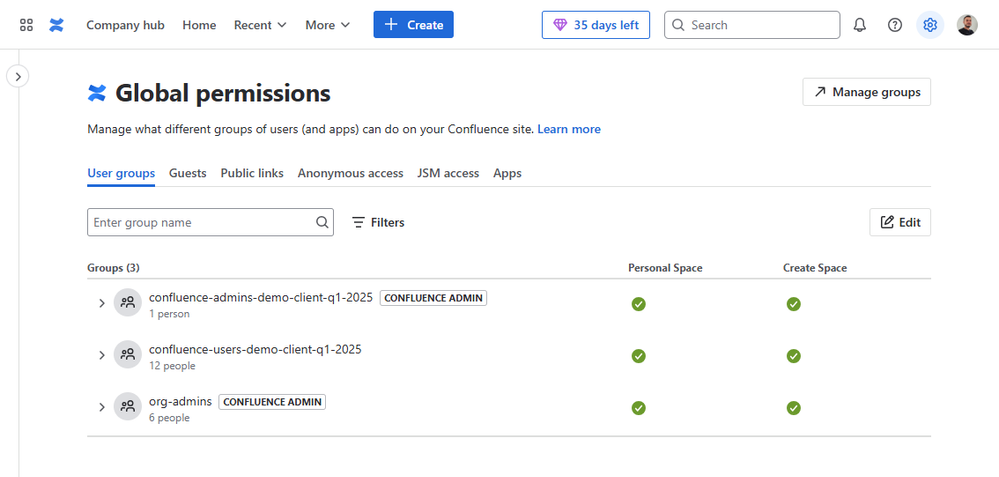Screen dimensions: 999x477
Task: Click the CONFLUENCE ADMIN badge beside confluence-admins-demo-client-q1-2025
Action: point(433,298)
